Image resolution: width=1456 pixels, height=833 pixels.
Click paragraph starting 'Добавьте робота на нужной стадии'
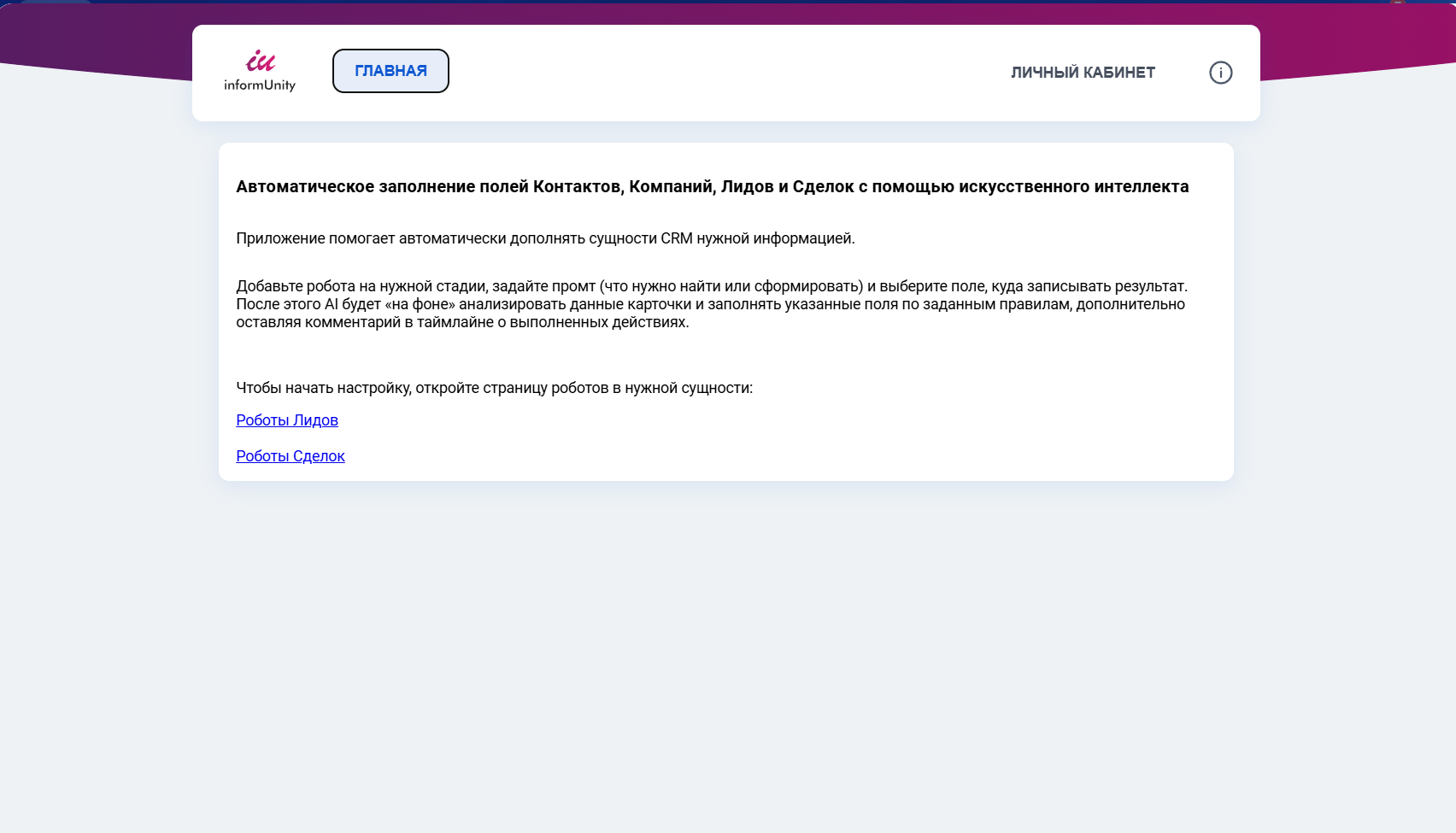[x=712, y=304]
